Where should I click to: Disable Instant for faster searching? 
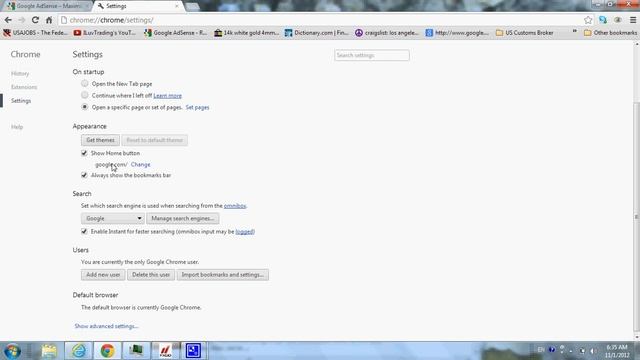point(84,231)
